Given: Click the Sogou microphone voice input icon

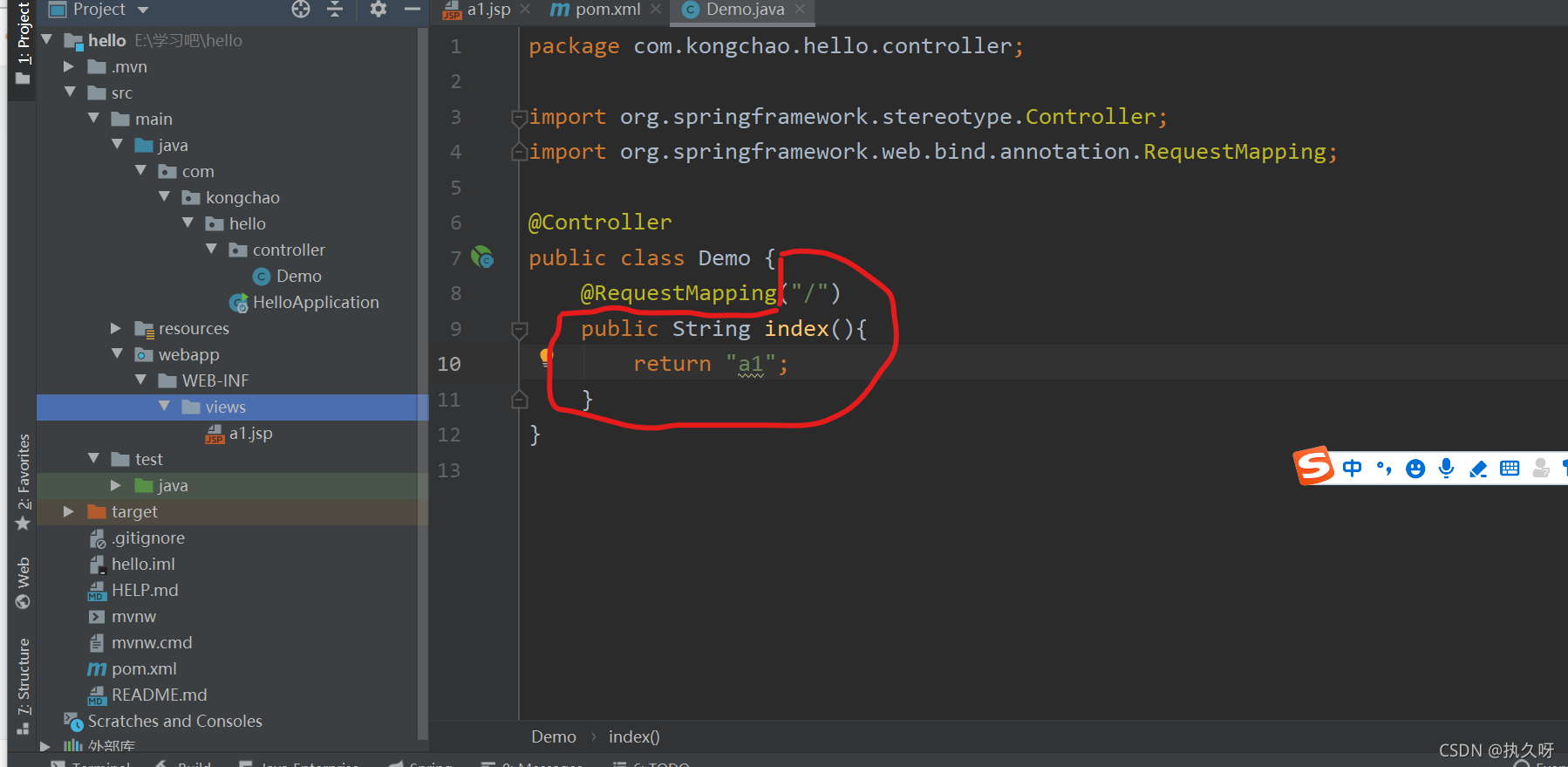Looking at the screenshot, I should coord(1447,469).
